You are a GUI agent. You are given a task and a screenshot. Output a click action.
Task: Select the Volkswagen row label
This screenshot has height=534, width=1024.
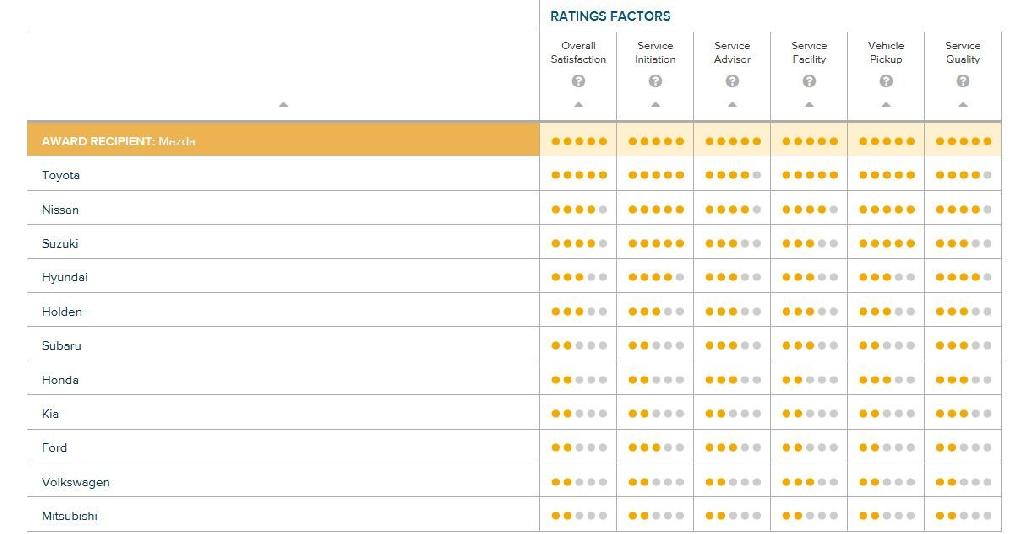click(x=76, y=482)
